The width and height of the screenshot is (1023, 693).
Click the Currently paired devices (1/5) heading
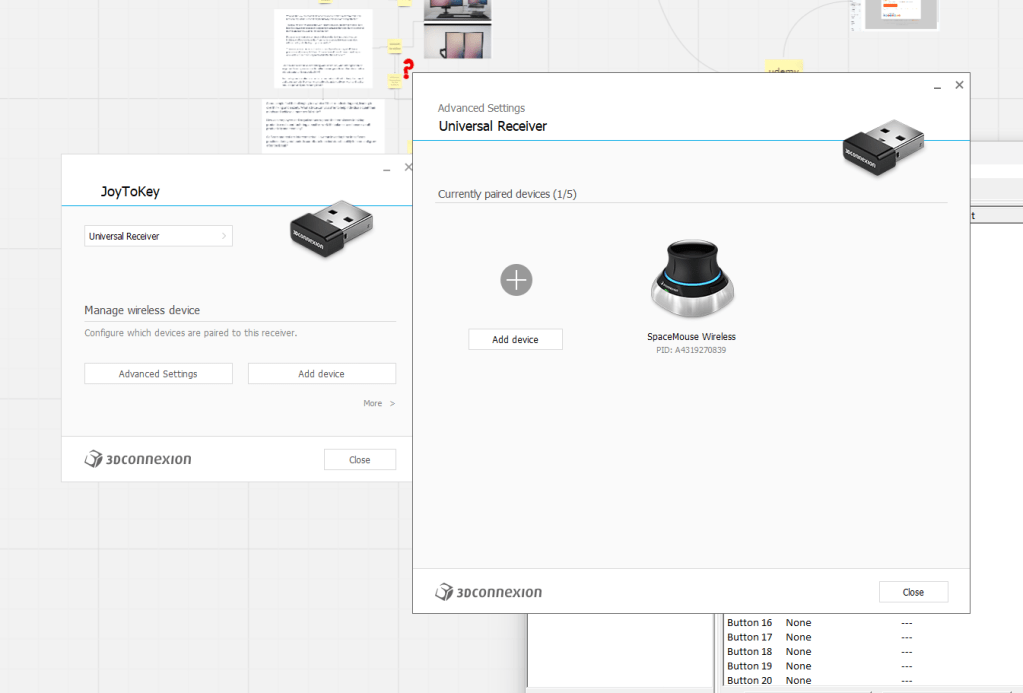pos(507,194)
